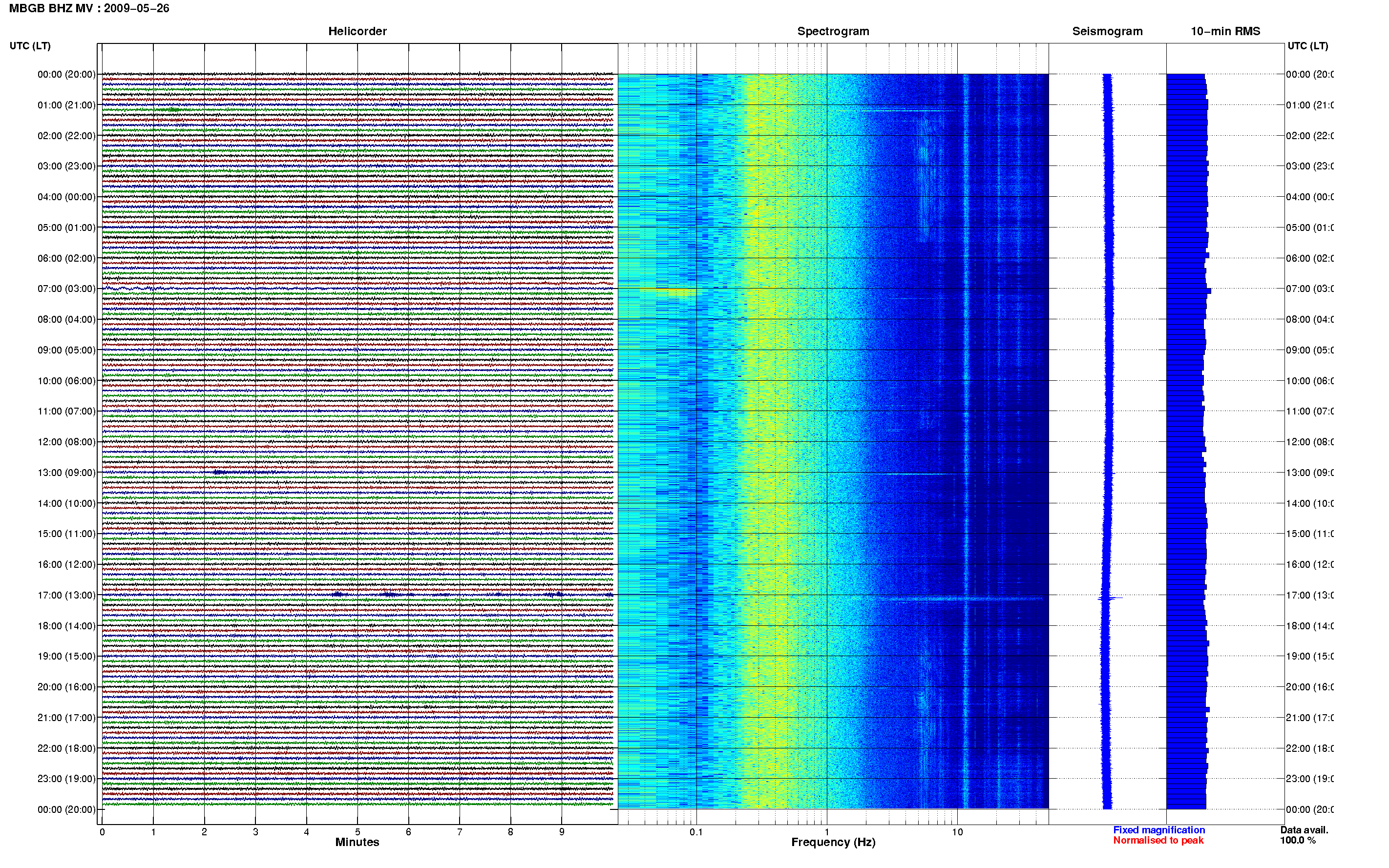Click the top left time label 00:00 (20:00)
The height and width of the screenshot is (868, 1389).
[x=66, y=74]
